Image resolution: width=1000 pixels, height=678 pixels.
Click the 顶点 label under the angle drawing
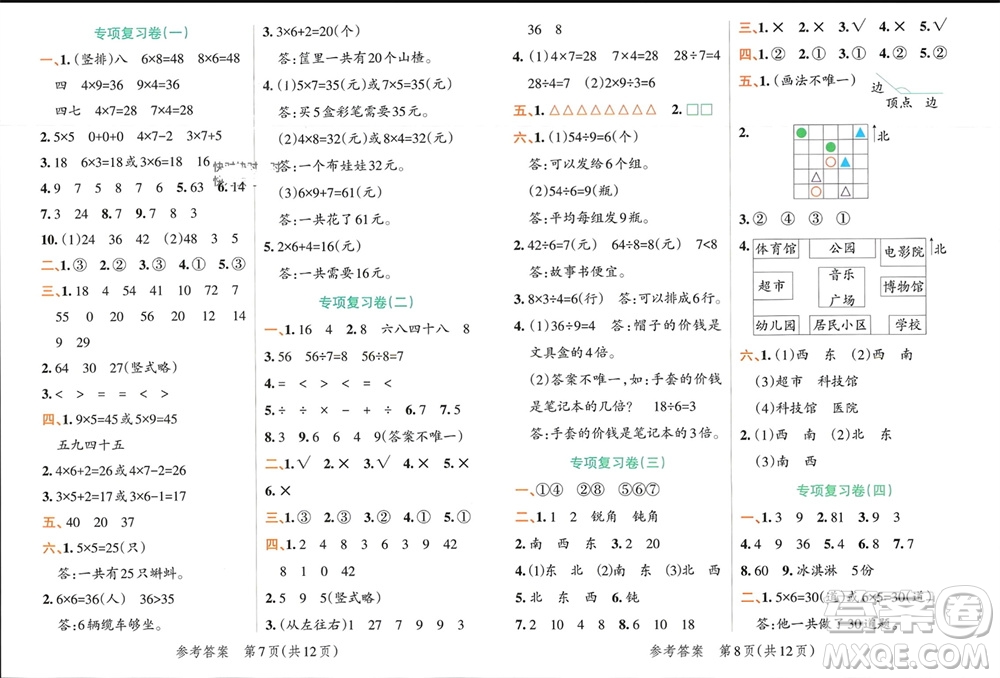tap(899, 103)
